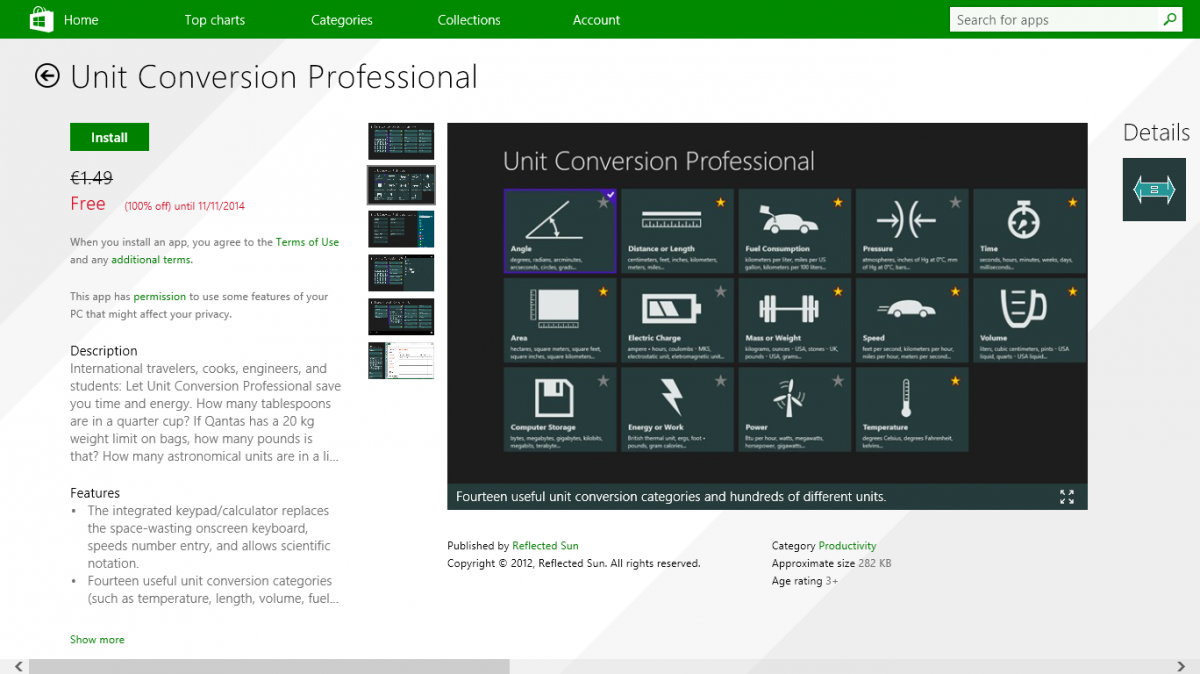
Task: Click the horizontal scrollbar thumb
Action: click(x=269, y=666)
